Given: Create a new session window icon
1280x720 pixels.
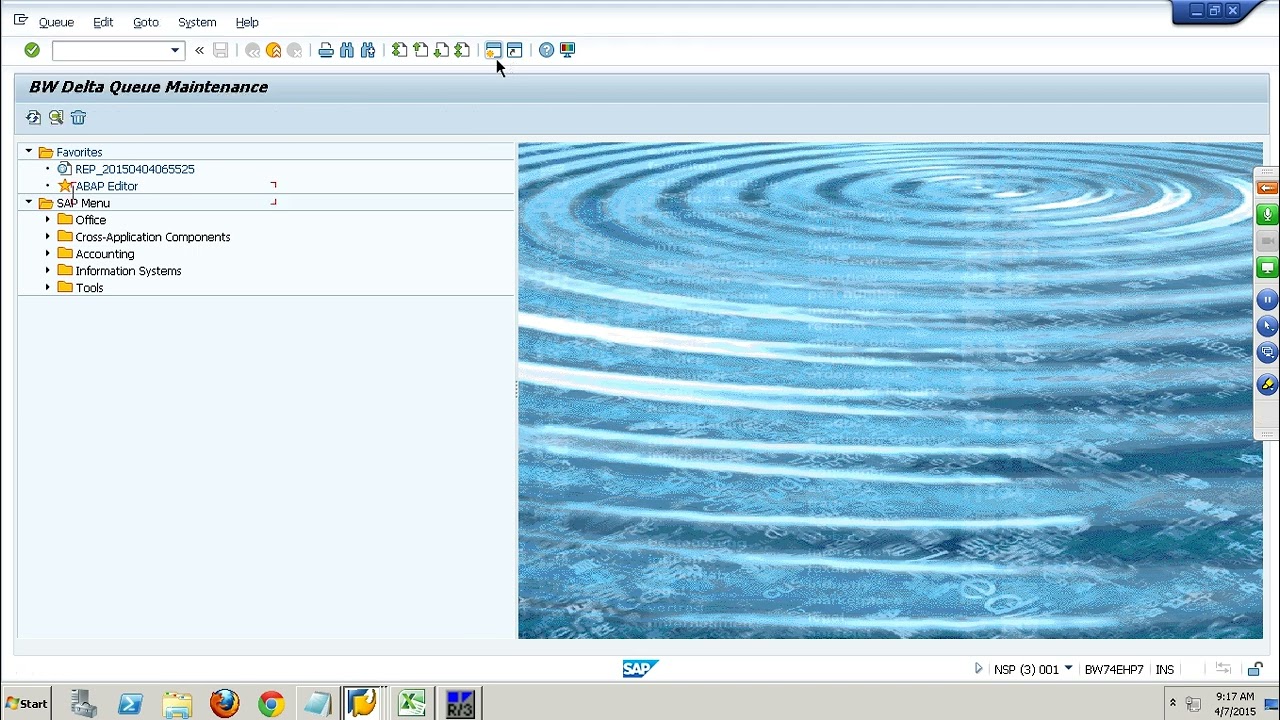Looking at the screenshot, I should 493,50.
